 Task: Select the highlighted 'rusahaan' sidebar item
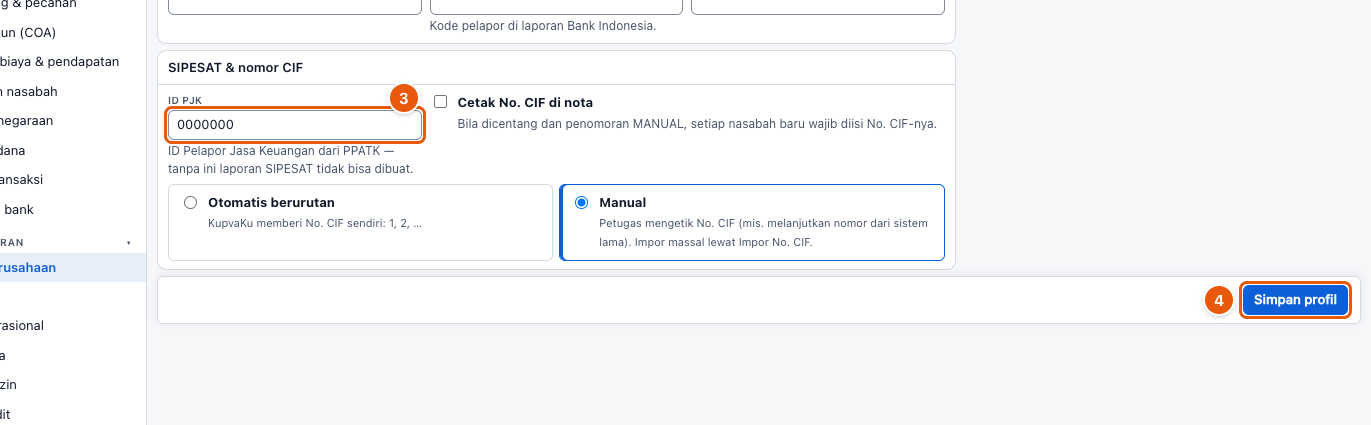(x=73, y=267)
